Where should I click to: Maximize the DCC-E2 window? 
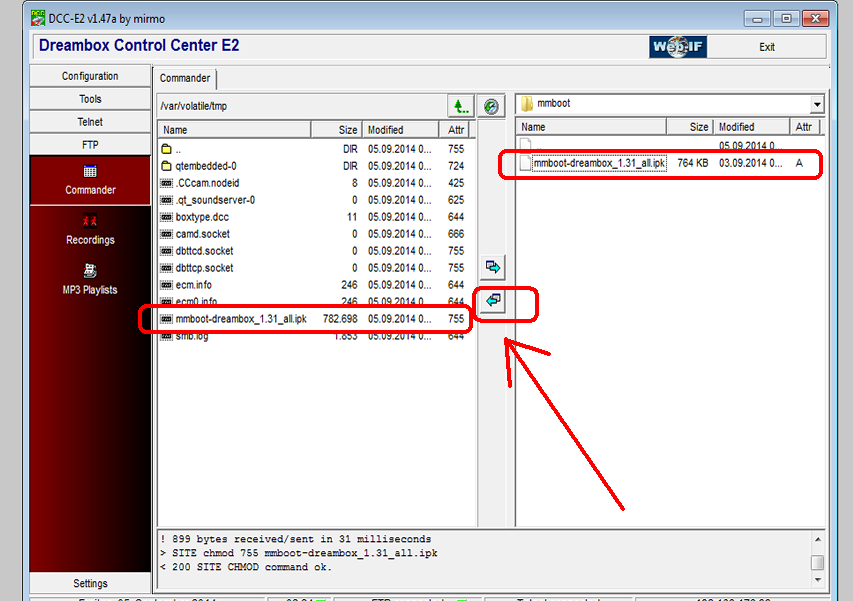coord(786,18)
